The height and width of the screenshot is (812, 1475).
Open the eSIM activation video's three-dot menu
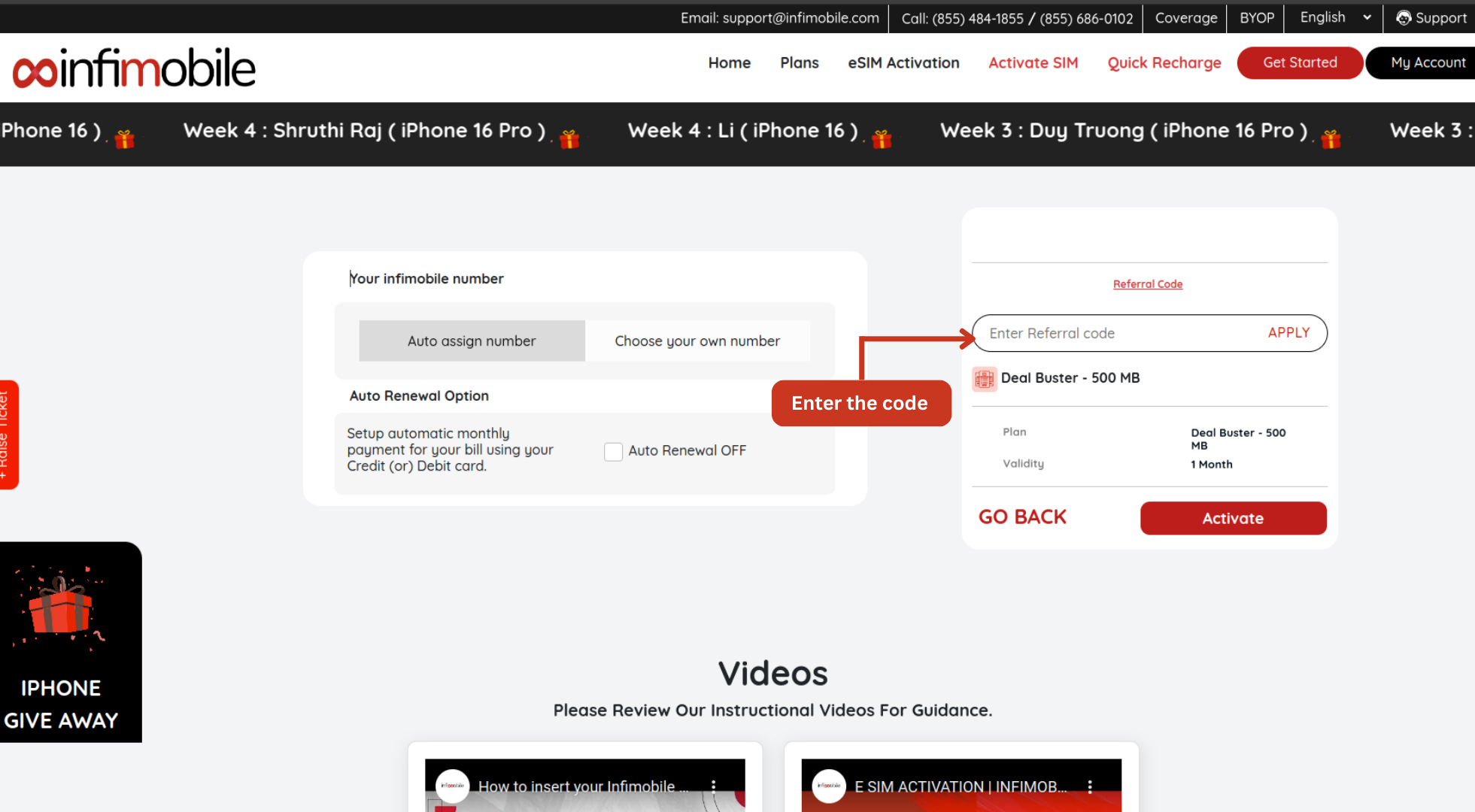[1090, 786]
